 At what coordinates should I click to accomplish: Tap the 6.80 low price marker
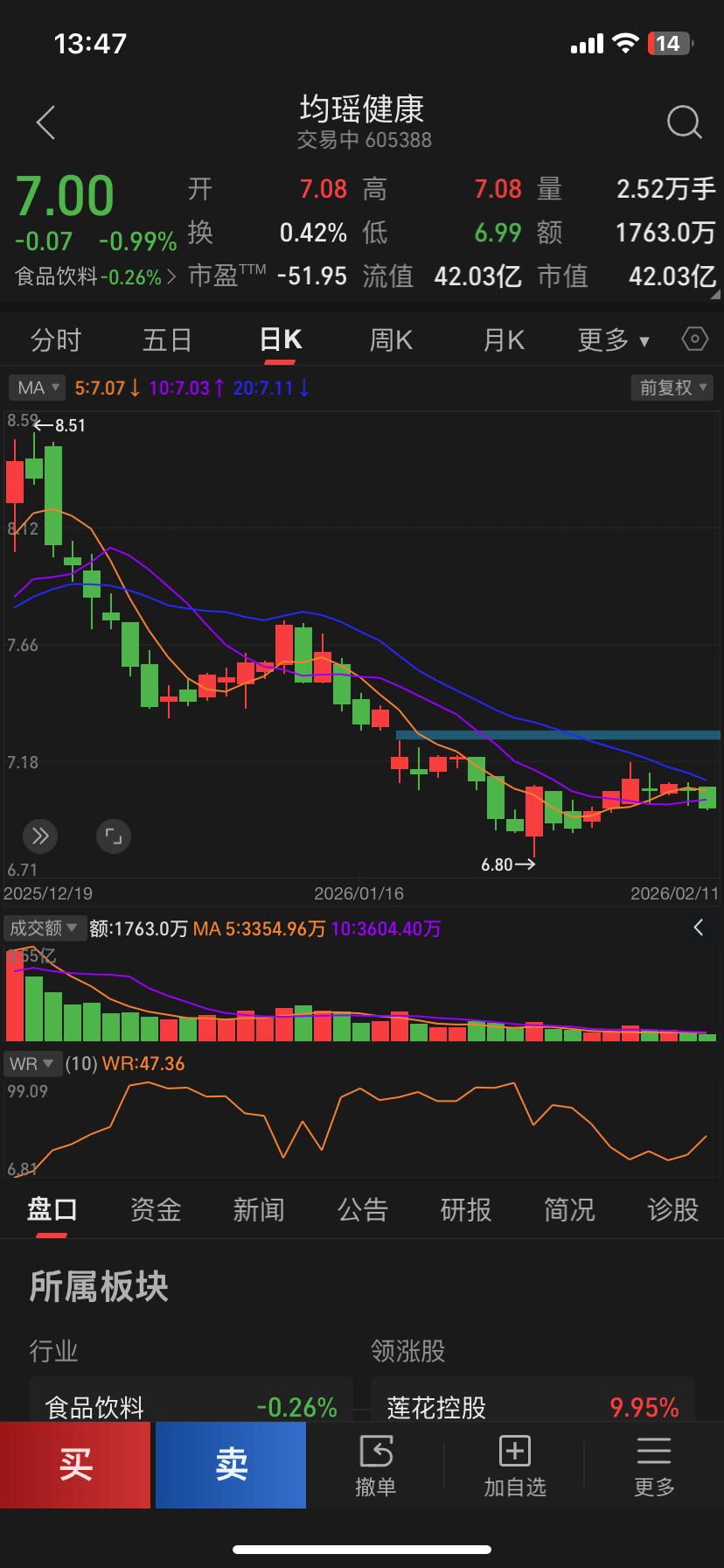coord(508,864)
